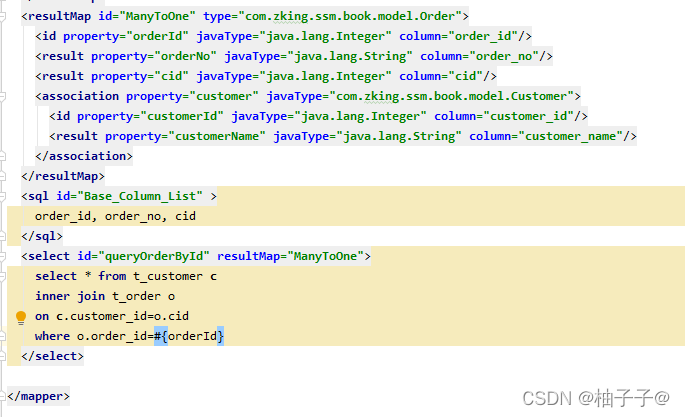Click "c.customer_id=o.cid" join condition
Viewport: 685px width, 417px height.
coord(122,317)
